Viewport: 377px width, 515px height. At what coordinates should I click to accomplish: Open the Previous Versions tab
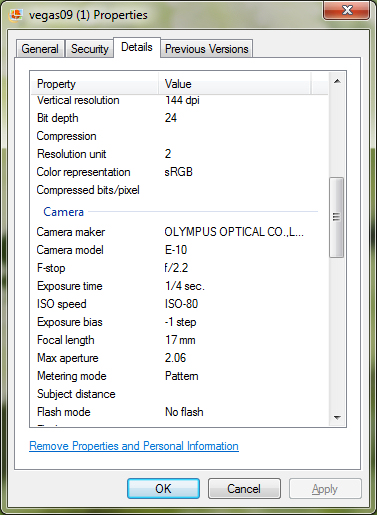click(x=207, y=49)
